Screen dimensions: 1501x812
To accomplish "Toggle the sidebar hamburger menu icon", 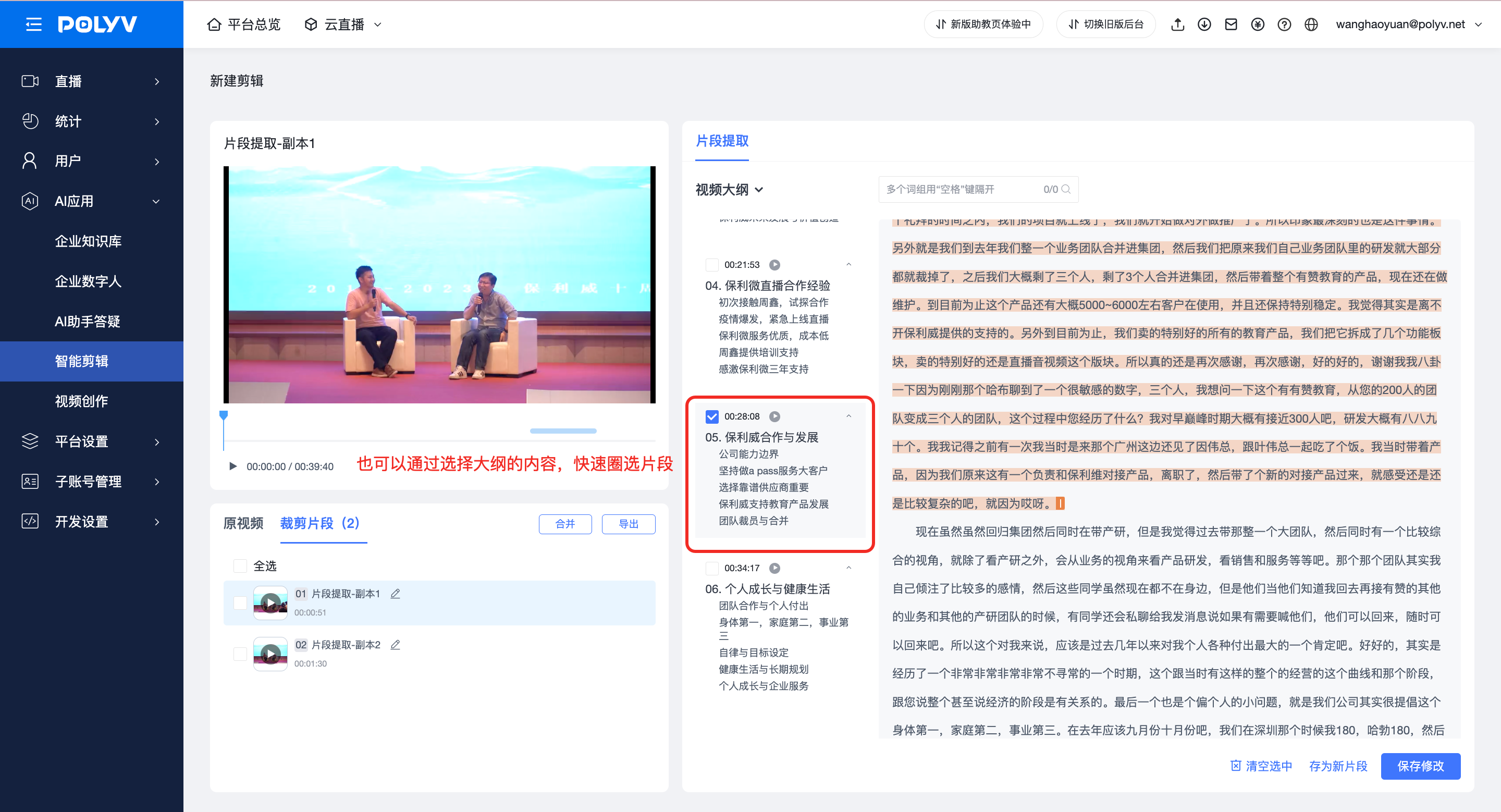I will [x=34, y=24].
